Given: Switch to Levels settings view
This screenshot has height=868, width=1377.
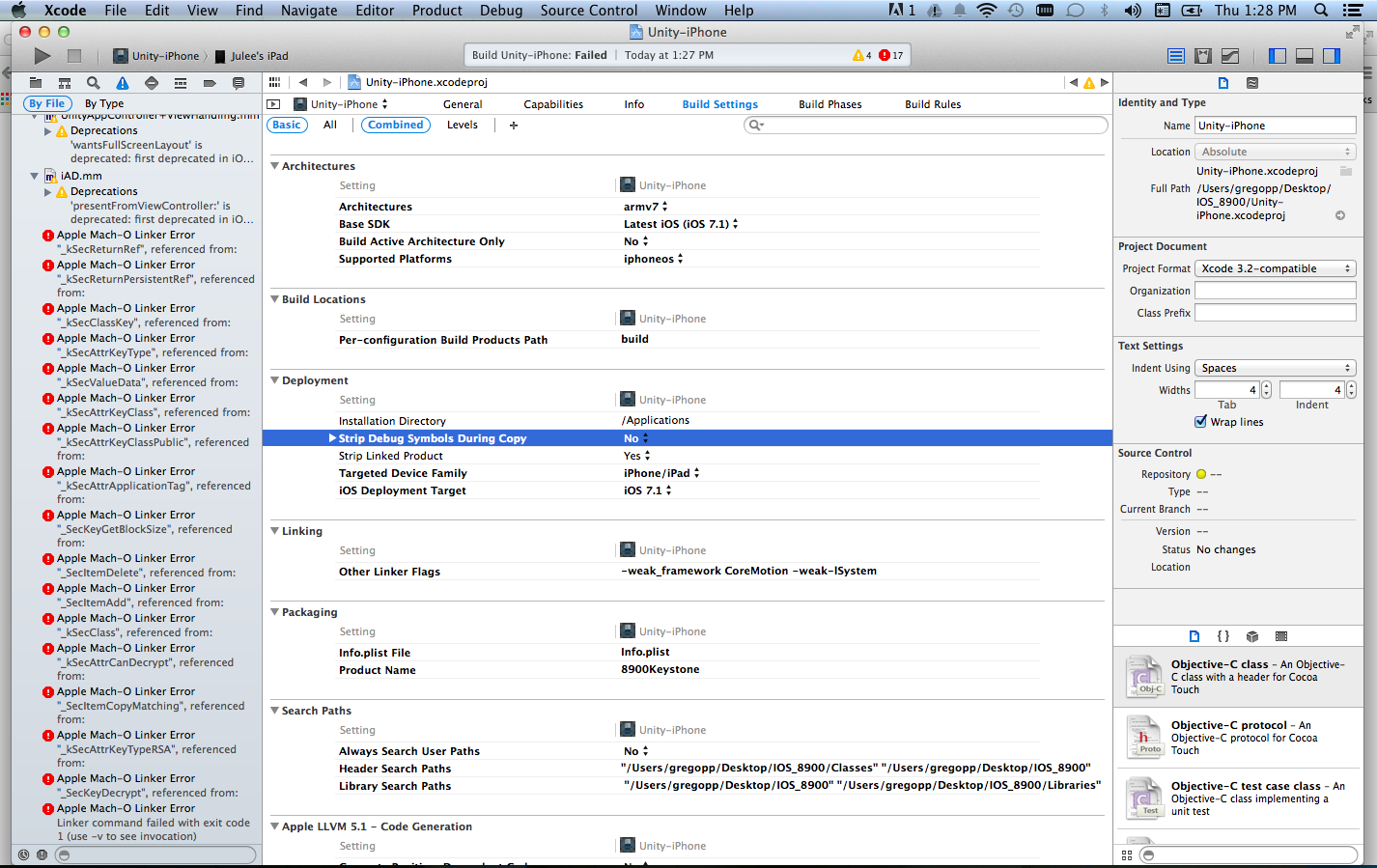Looking at the screenshot, I should (463, 125).
